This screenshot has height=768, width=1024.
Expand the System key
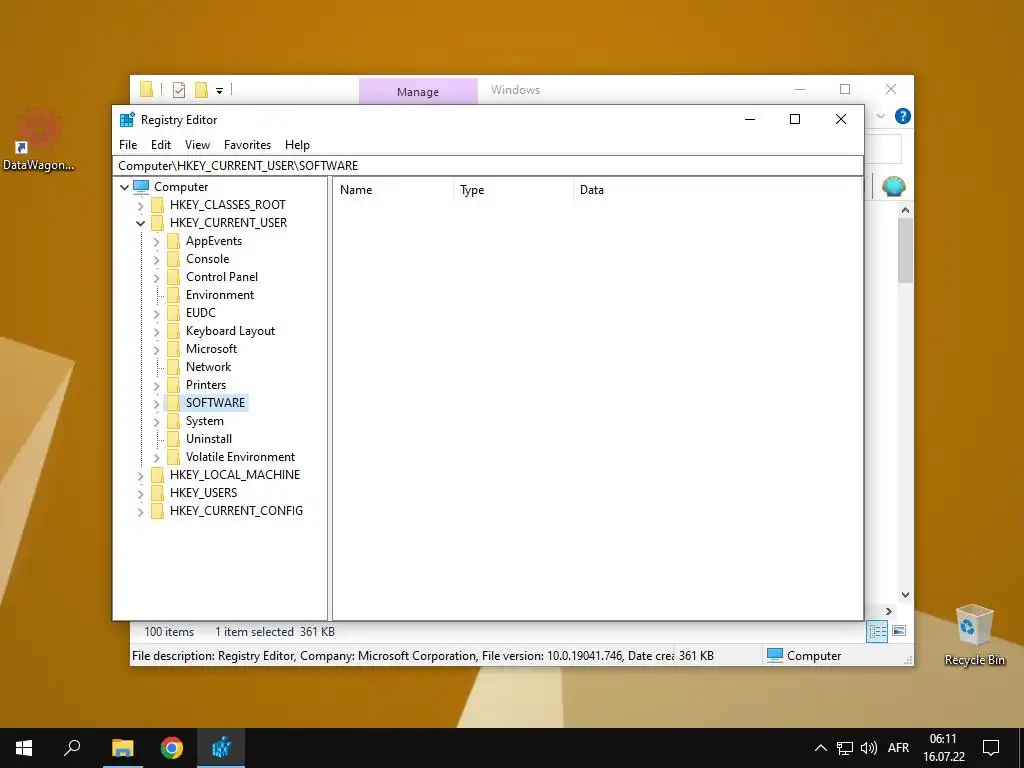[157, 422]
